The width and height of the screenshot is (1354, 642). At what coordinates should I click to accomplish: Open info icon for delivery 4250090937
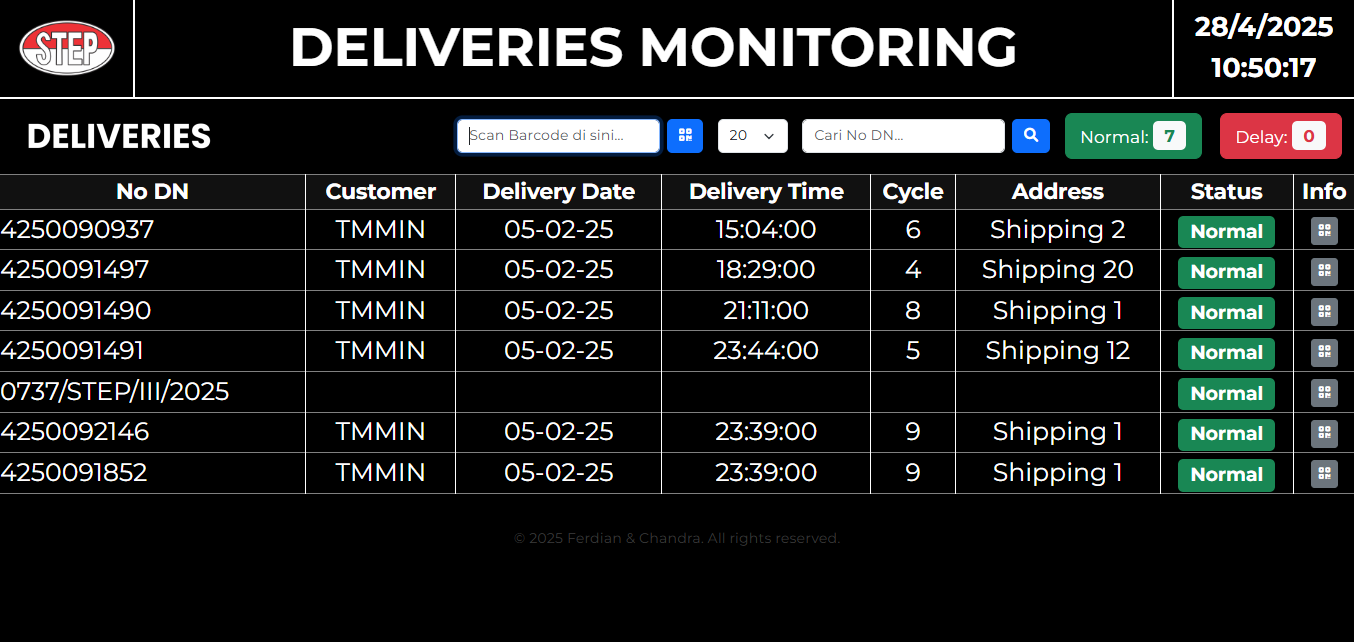(x=1324, y=230)
